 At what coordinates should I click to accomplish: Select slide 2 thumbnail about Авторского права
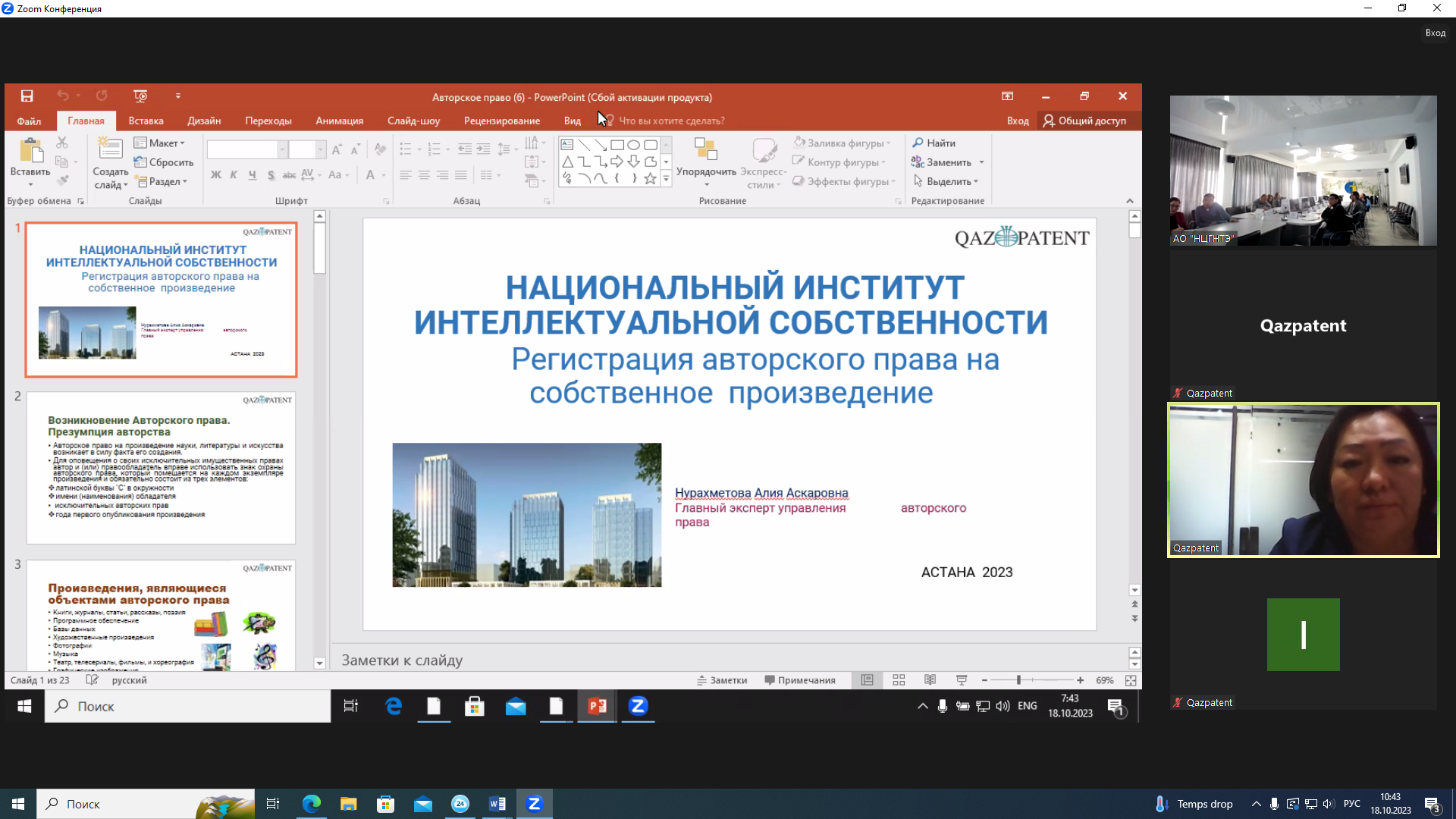coord(161,468)
